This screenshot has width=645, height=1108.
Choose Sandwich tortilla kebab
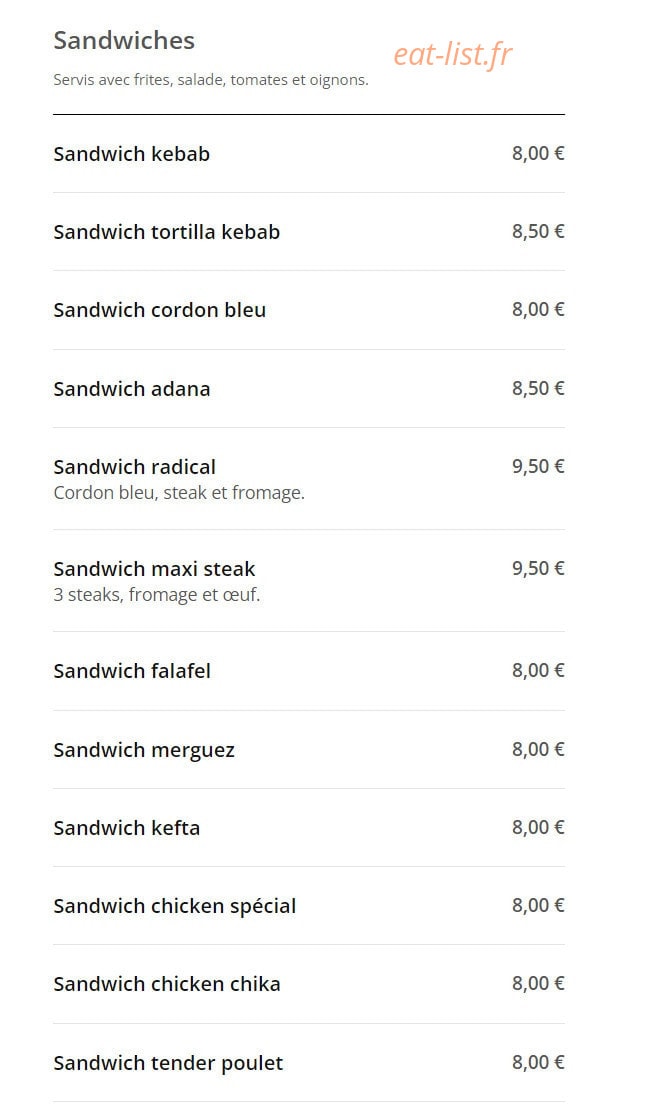coord(167,232)
